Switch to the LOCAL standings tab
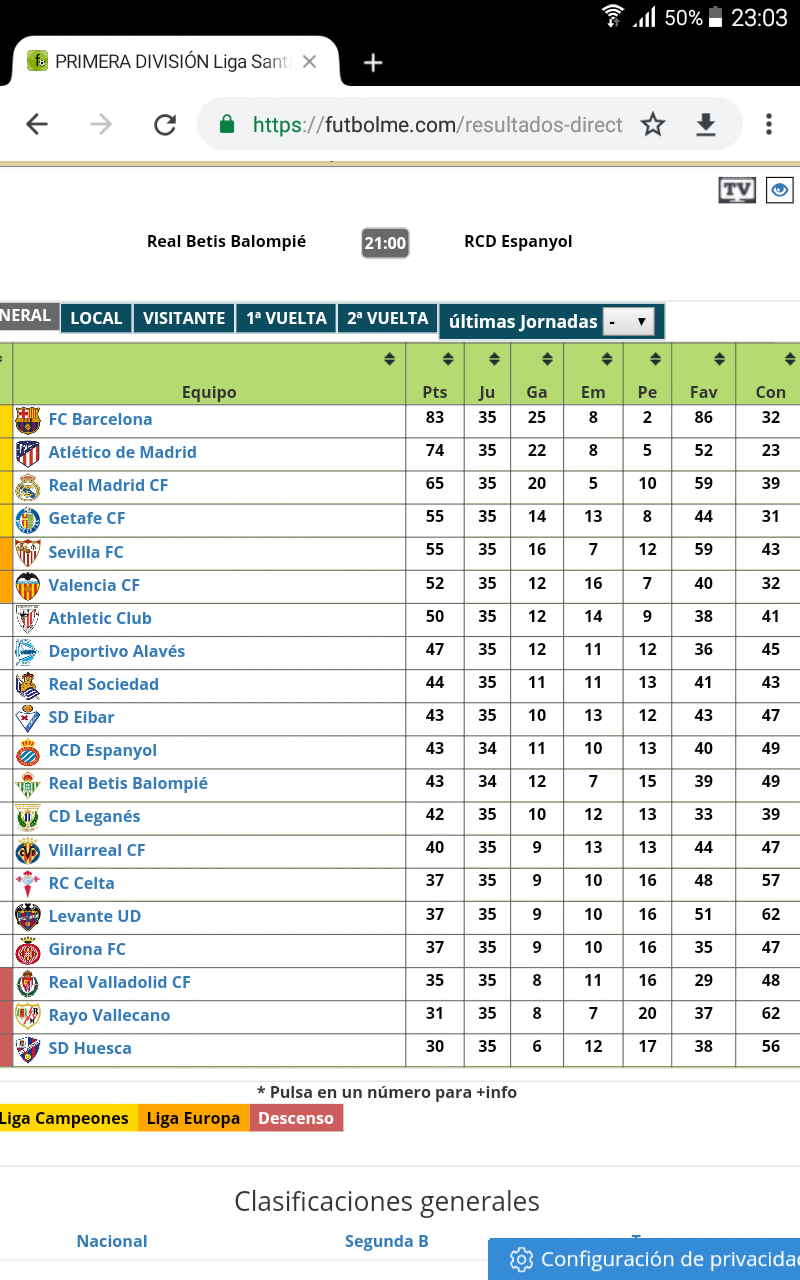Screen dimensions: 800x1280 (x=96, y=318)
